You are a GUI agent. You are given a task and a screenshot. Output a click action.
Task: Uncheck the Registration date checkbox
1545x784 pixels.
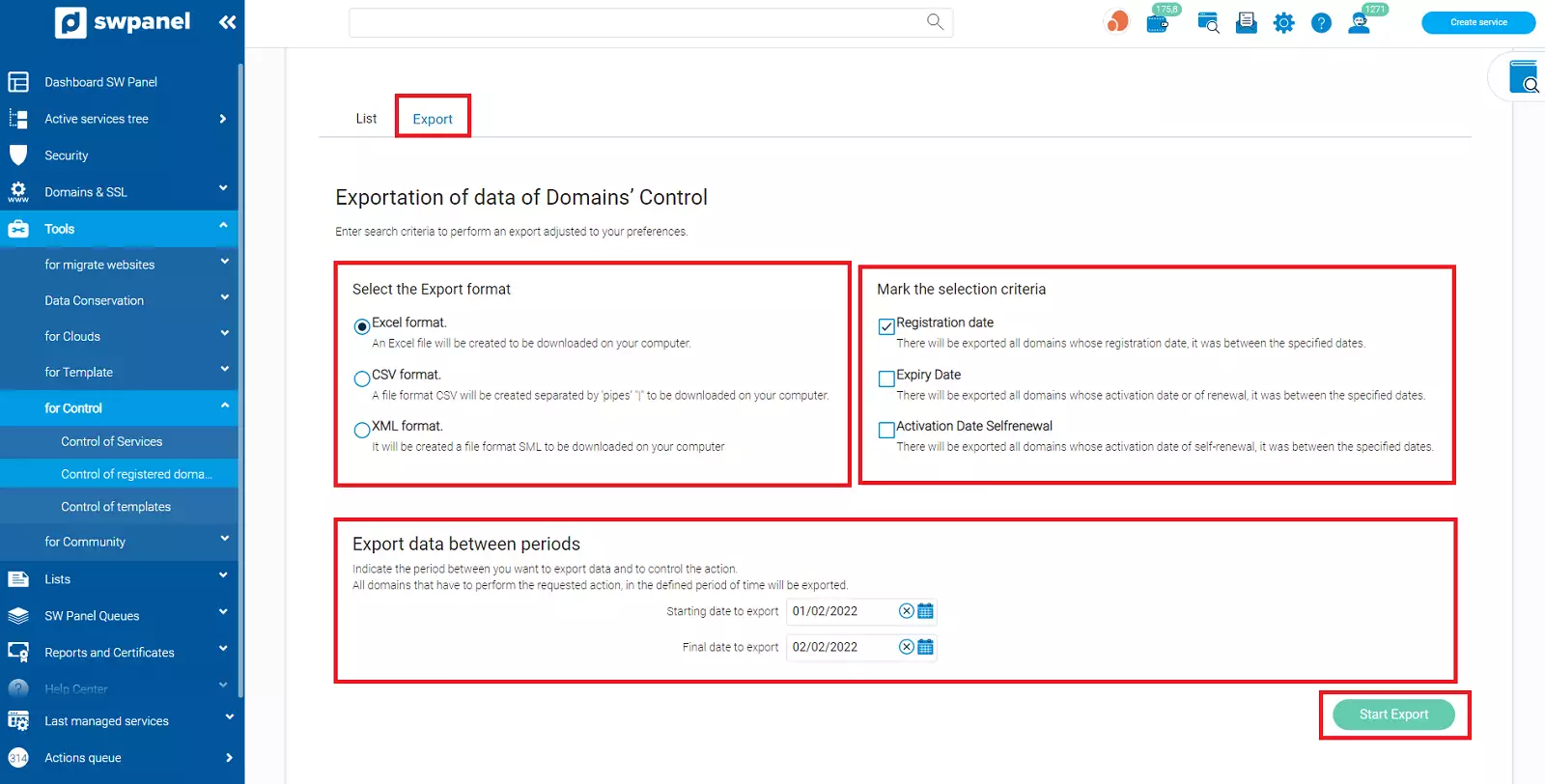coord(886,326)
